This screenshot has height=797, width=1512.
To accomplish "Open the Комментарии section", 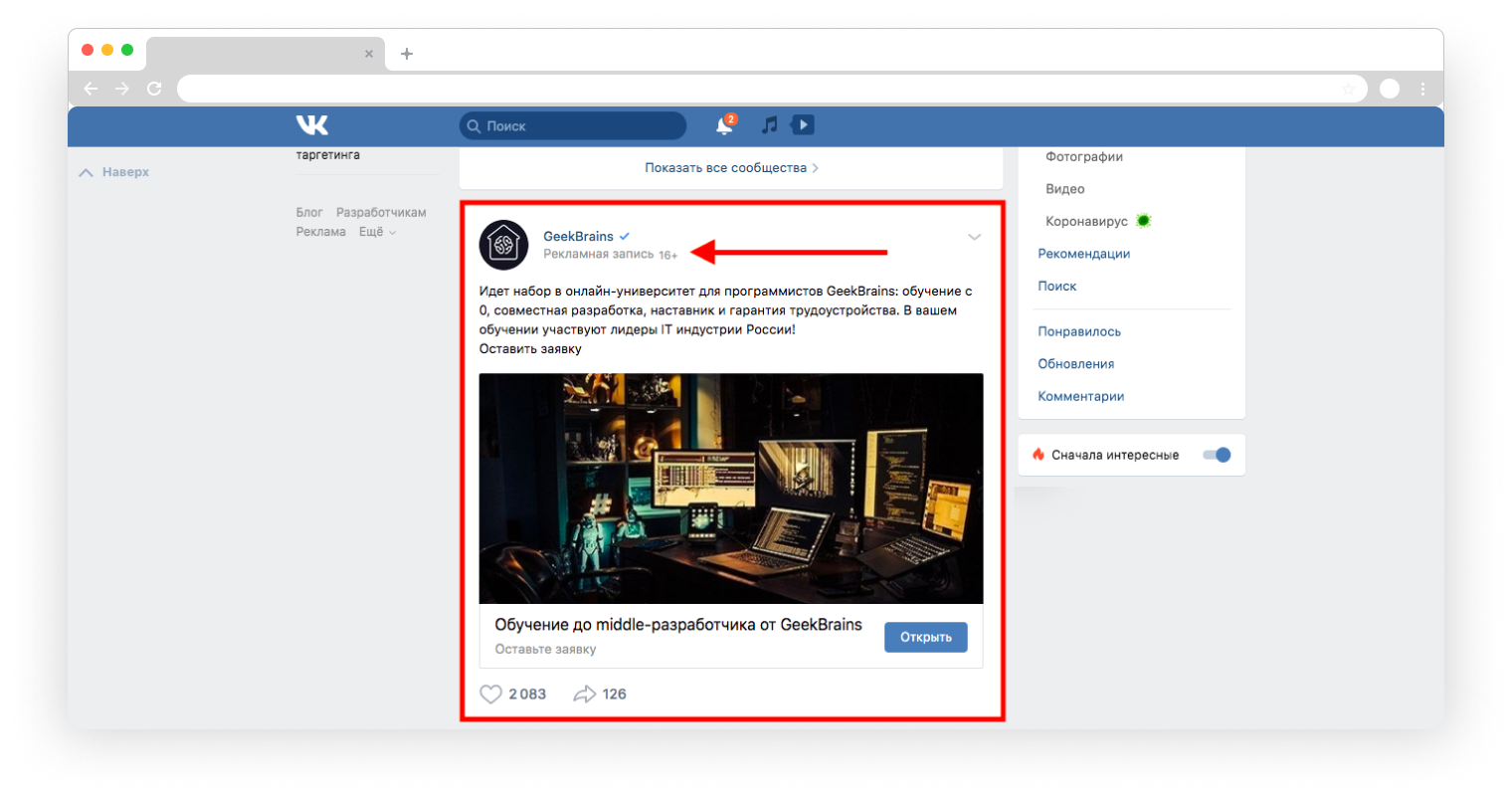I will coord(1081,396).
